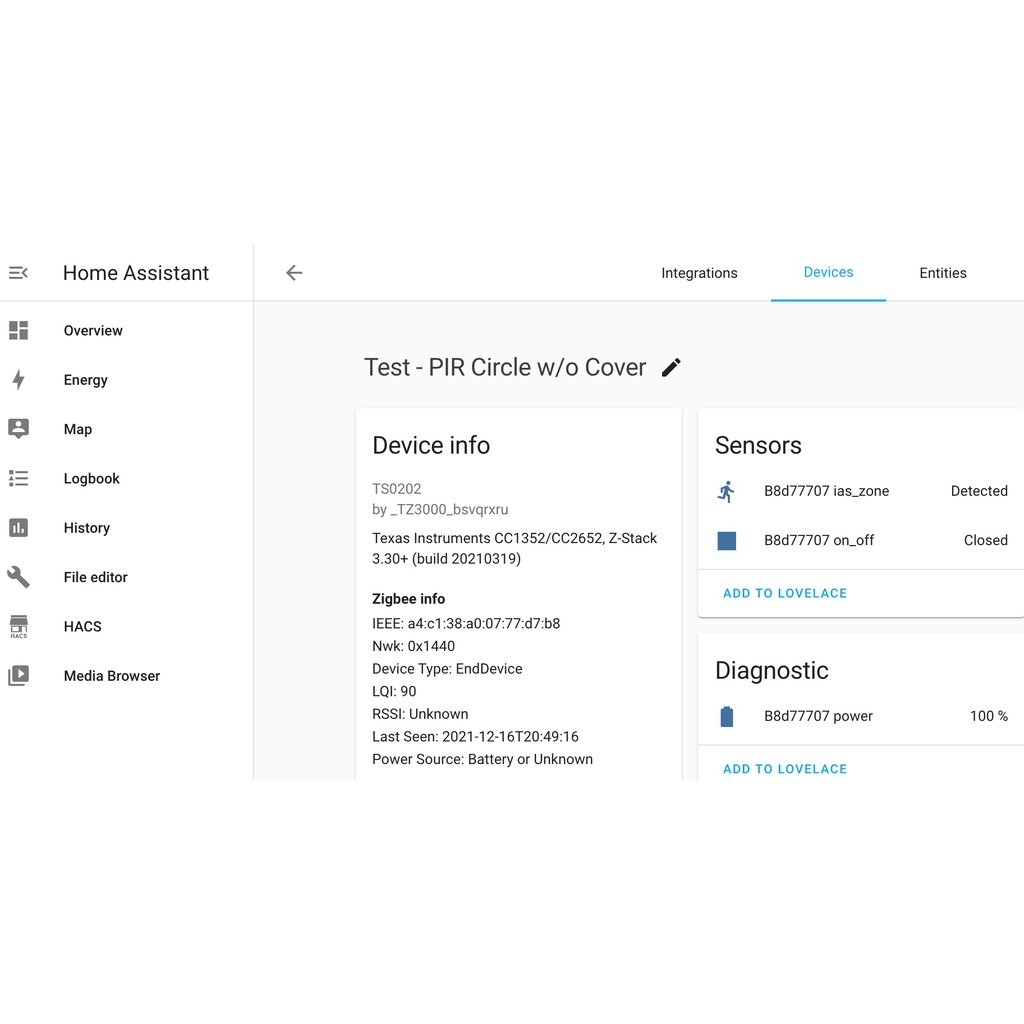Viewport: 1024px width, 1024px height.
Task: Switch to the Entities tab
Action: coord(943,273)
